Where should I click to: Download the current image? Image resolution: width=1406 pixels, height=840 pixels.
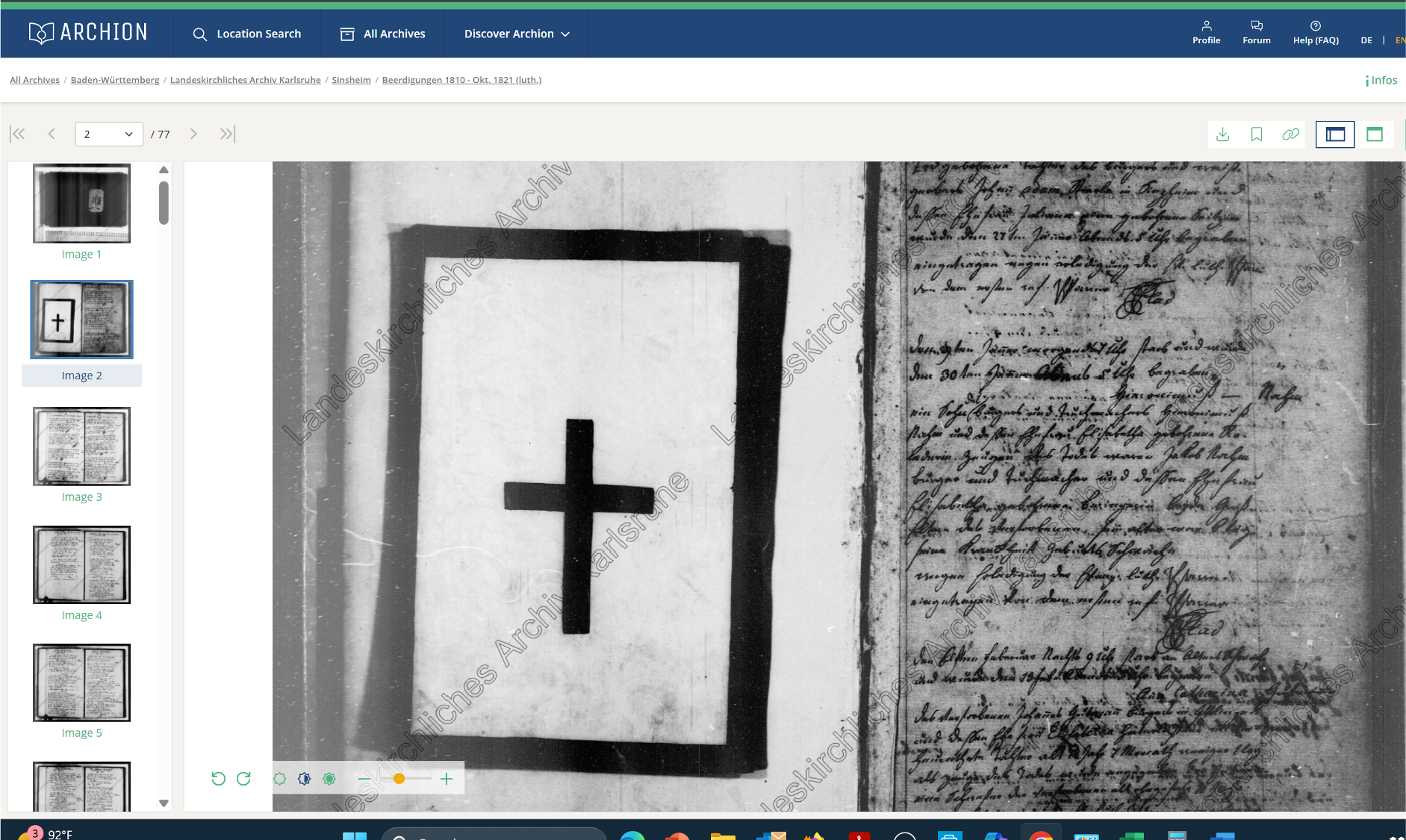(1222, 134)
